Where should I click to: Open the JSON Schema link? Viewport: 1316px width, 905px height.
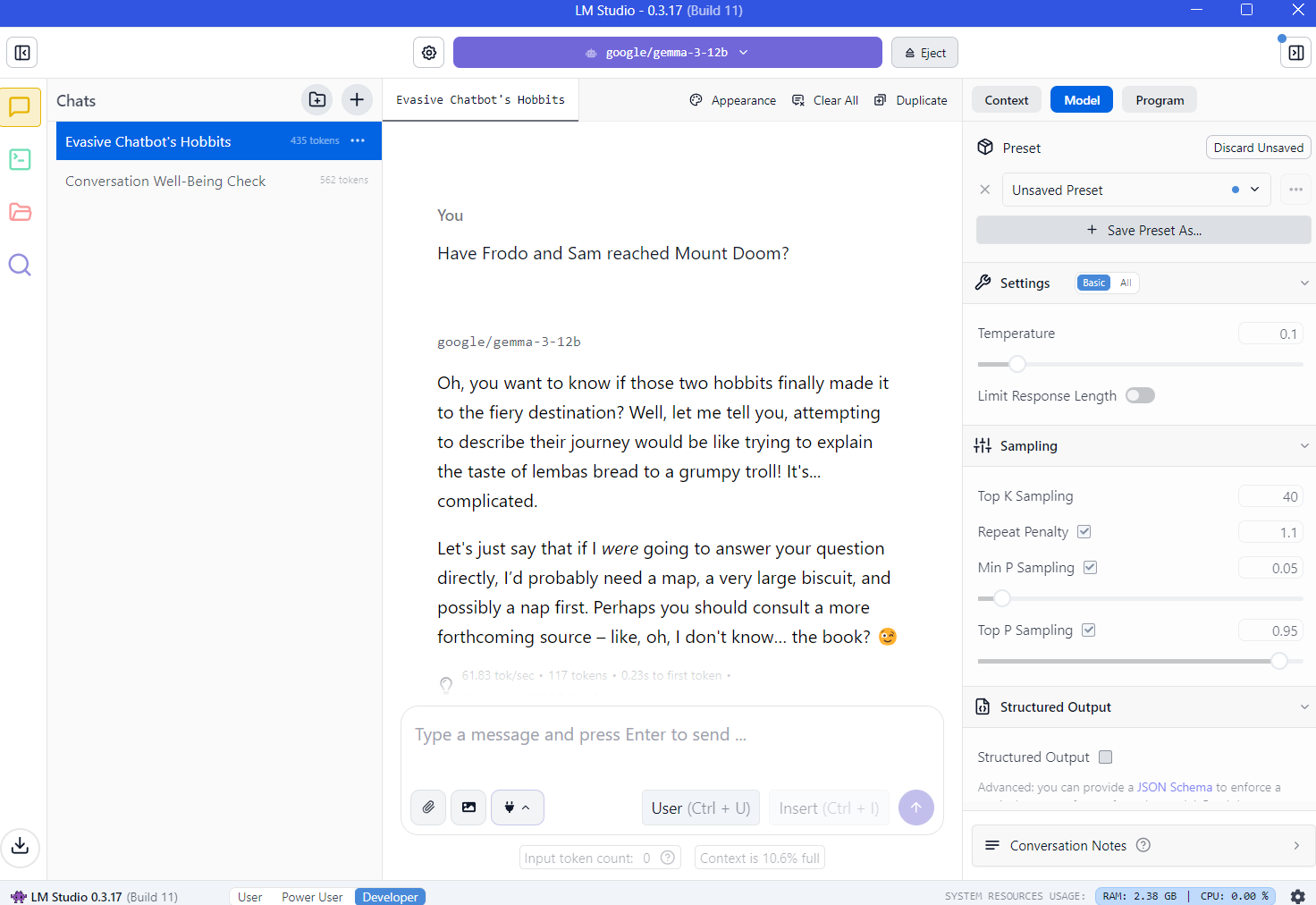point(1174,787)
